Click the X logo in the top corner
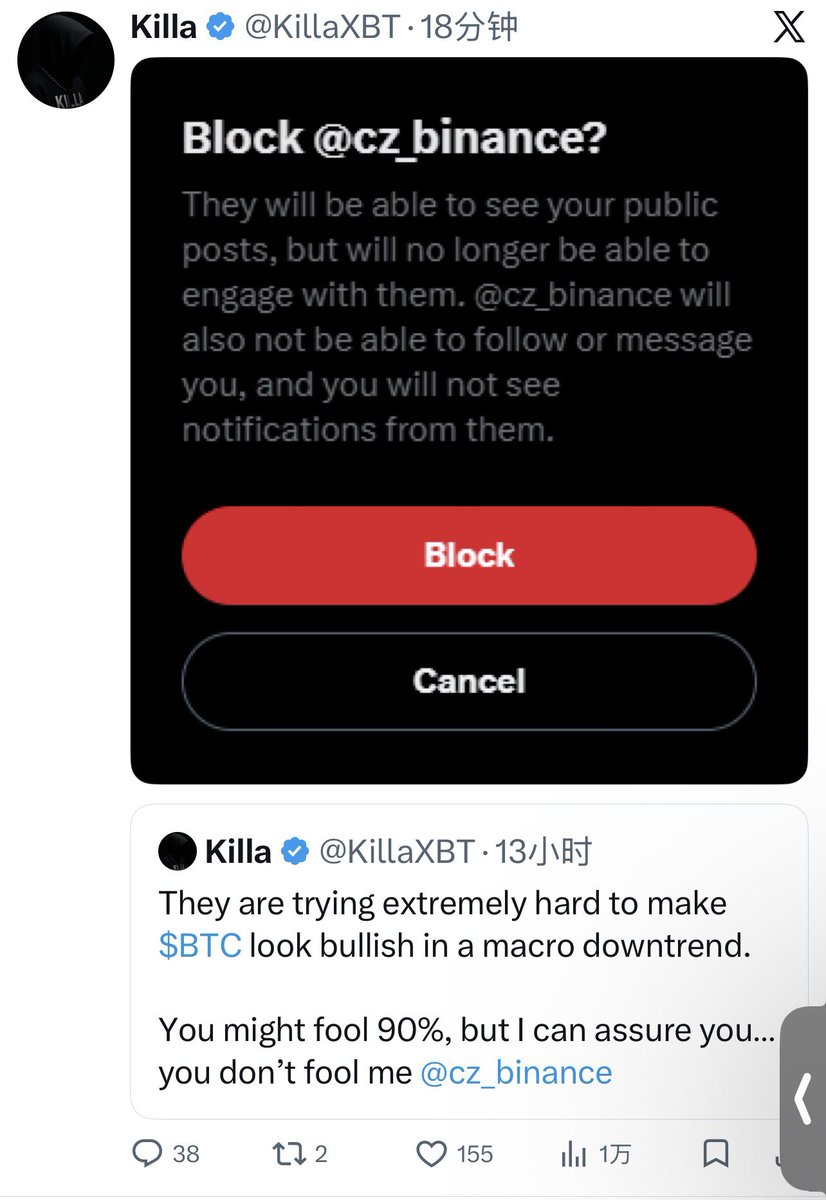The width and height of the screenshot is (826, 1200). [x=789, y=28]
